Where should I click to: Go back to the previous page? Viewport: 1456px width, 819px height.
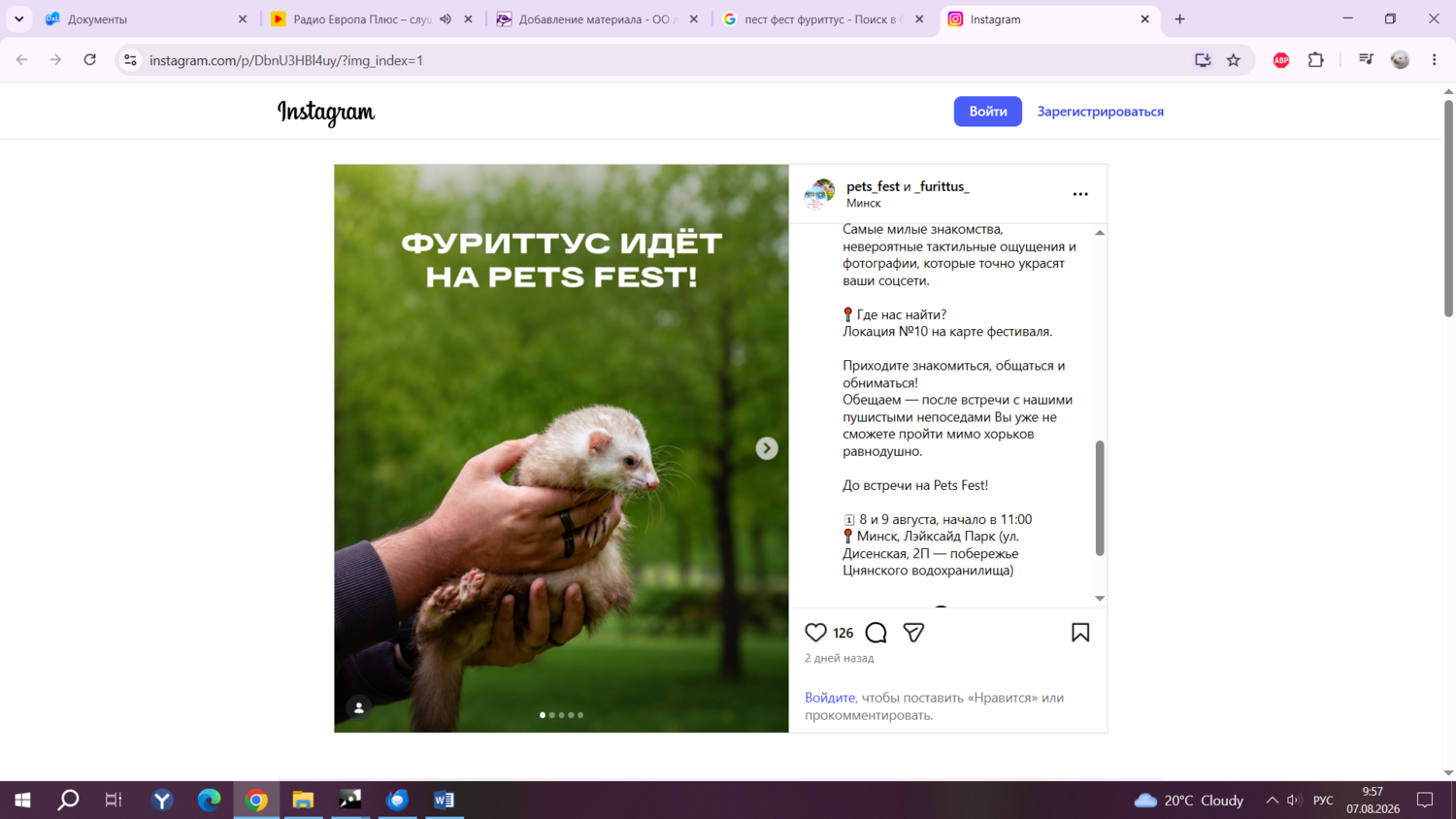coord(22,60)
